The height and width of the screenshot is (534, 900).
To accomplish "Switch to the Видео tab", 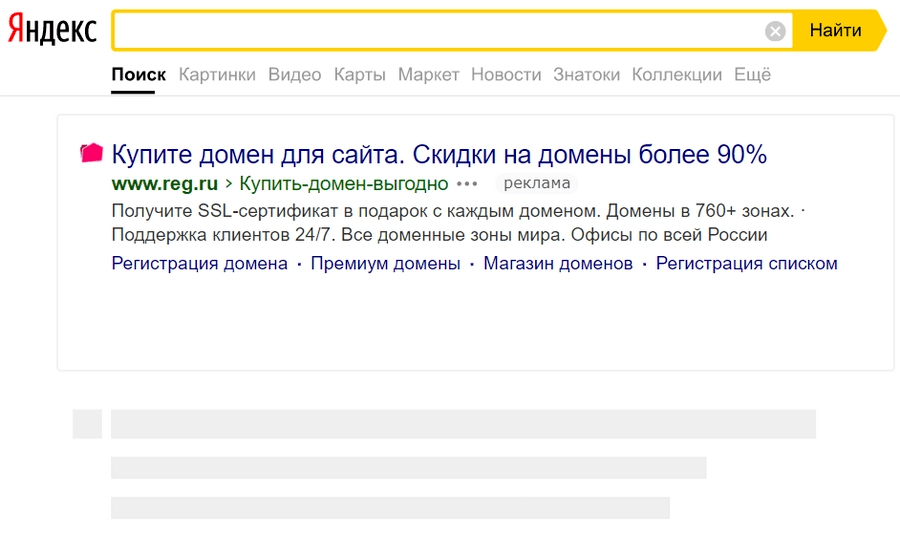I will (294, 75).
